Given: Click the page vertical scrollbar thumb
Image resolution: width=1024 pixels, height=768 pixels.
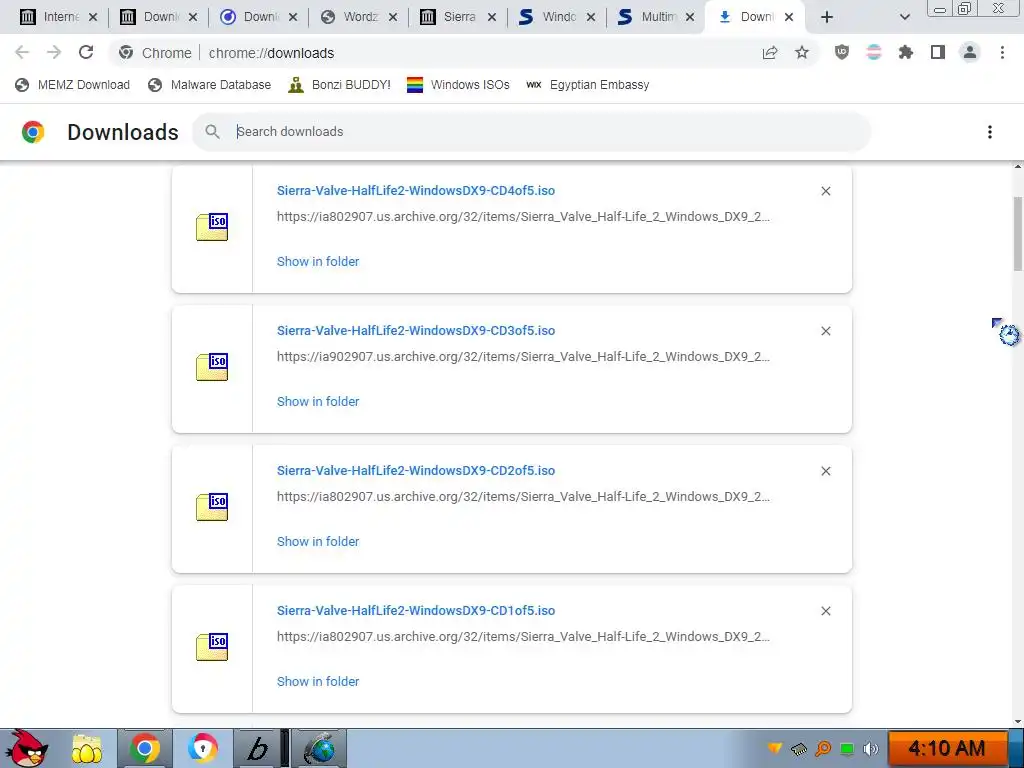Looking at the screenshot, I should pyautogui.click(x=1017, y=233).
